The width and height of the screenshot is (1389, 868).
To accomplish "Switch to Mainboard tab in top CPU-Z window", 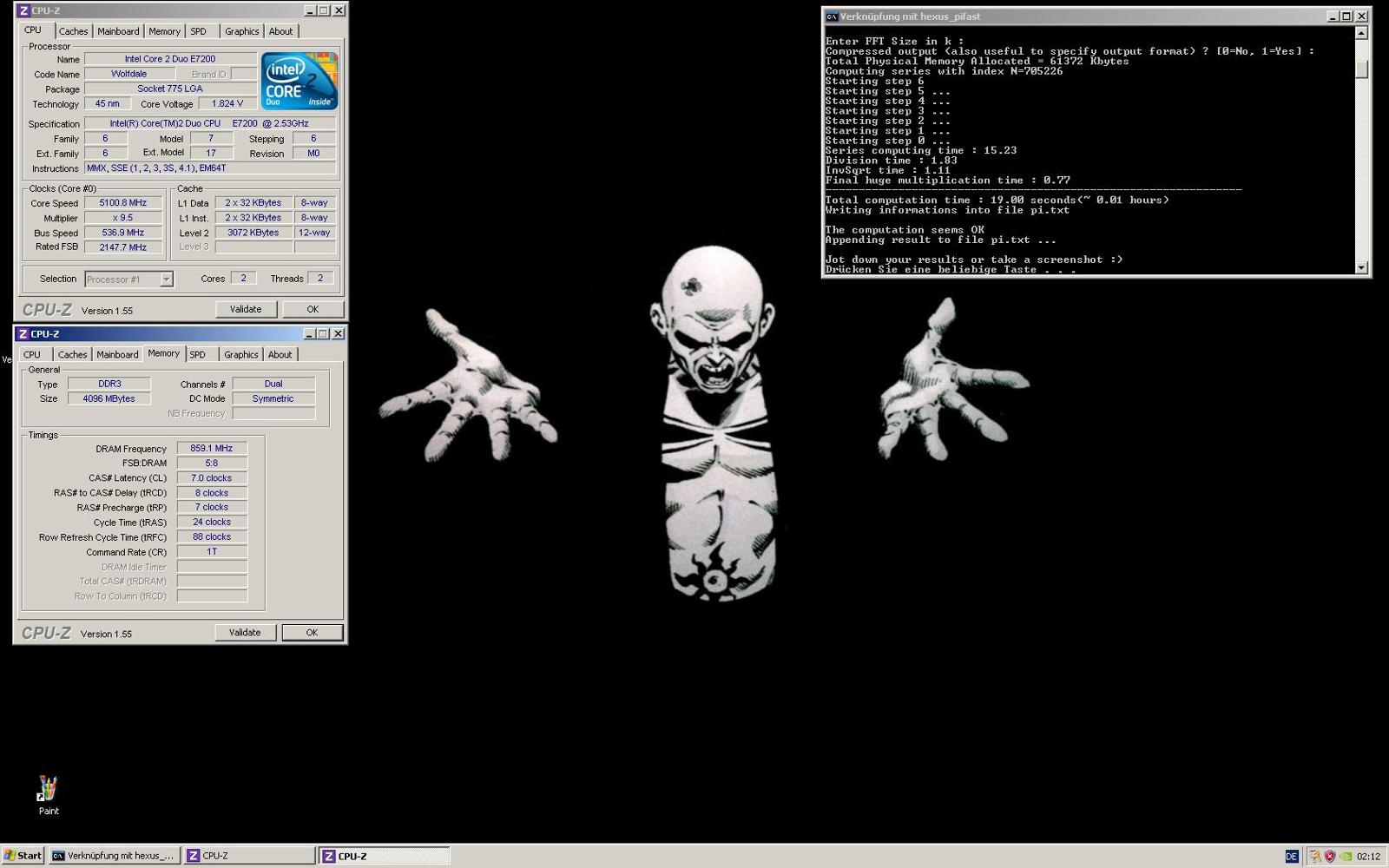I will coord(118,31).
